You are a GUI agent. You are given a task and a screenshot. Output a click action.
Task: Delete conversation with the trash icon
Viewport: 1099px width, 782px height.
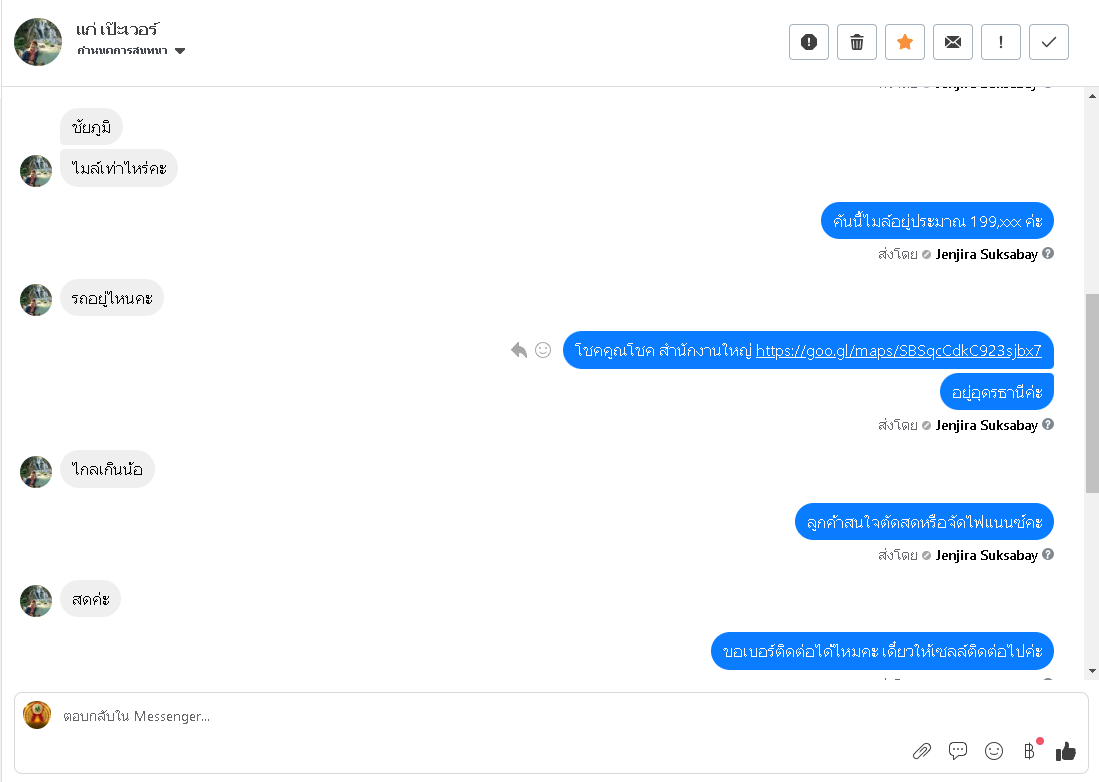point(857,42)
